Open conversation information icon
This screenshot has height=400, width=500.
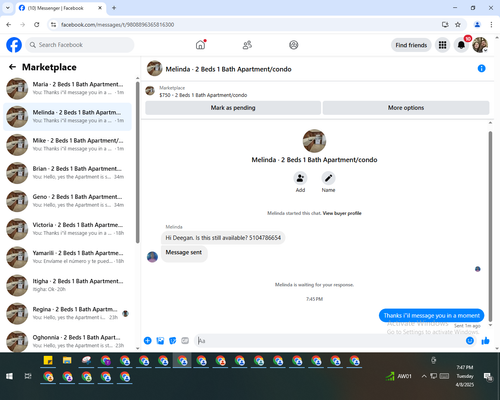click(x=481, y=68)
